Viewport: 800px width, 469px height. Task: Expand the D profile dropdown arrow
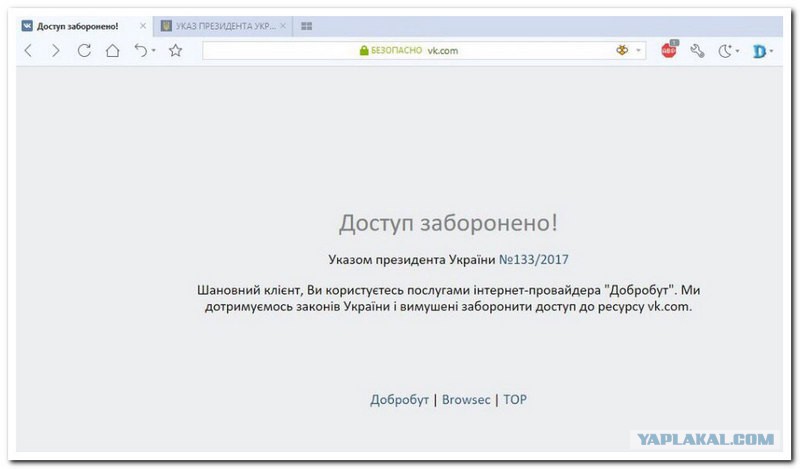tap(771, 51)
